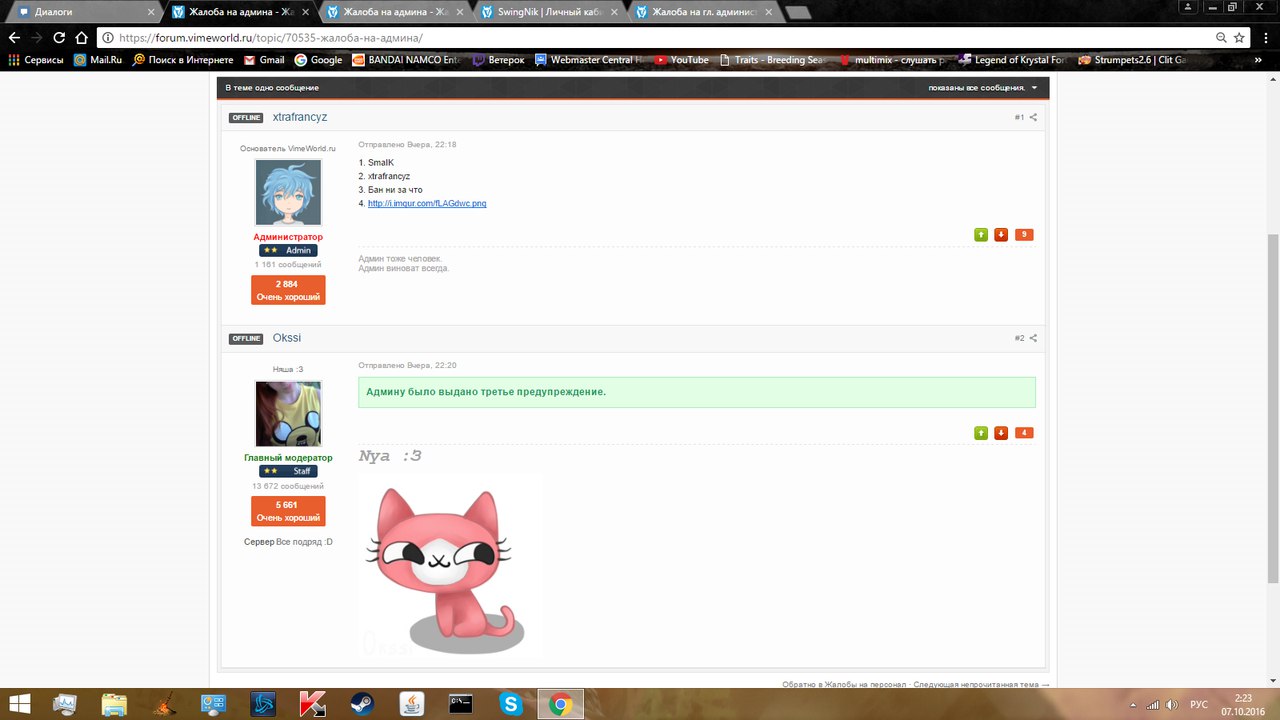Image resolution: width=1280 pixels, height=720 pixels.
Task: Switch to Жалоба на гл. администратора tab
Action: pos(703,13)
